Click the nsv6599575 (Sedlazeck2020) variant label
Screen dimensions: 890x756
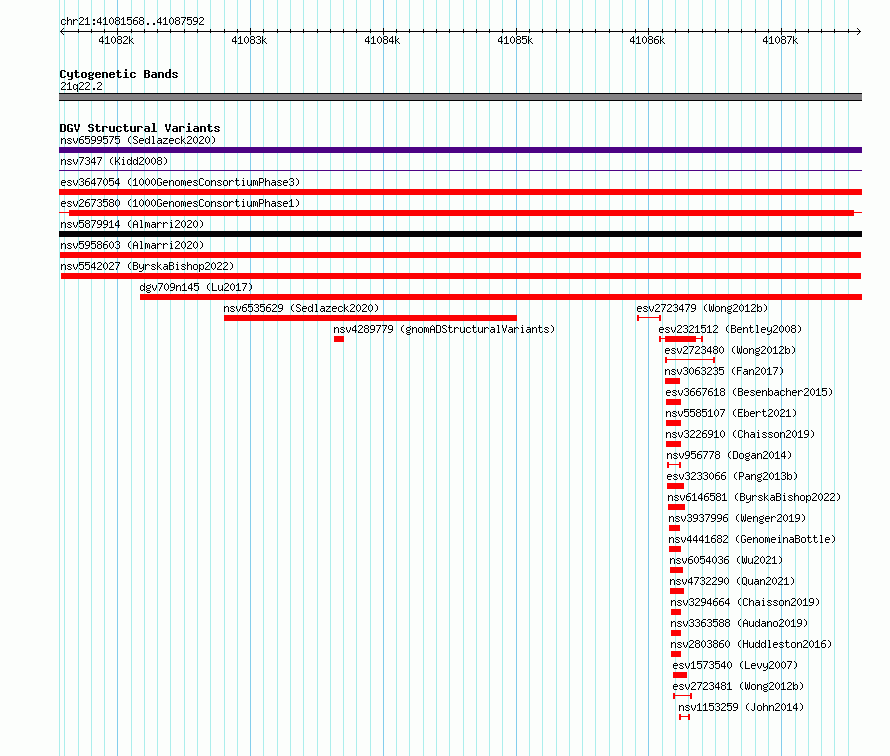[x=138, y=140]
